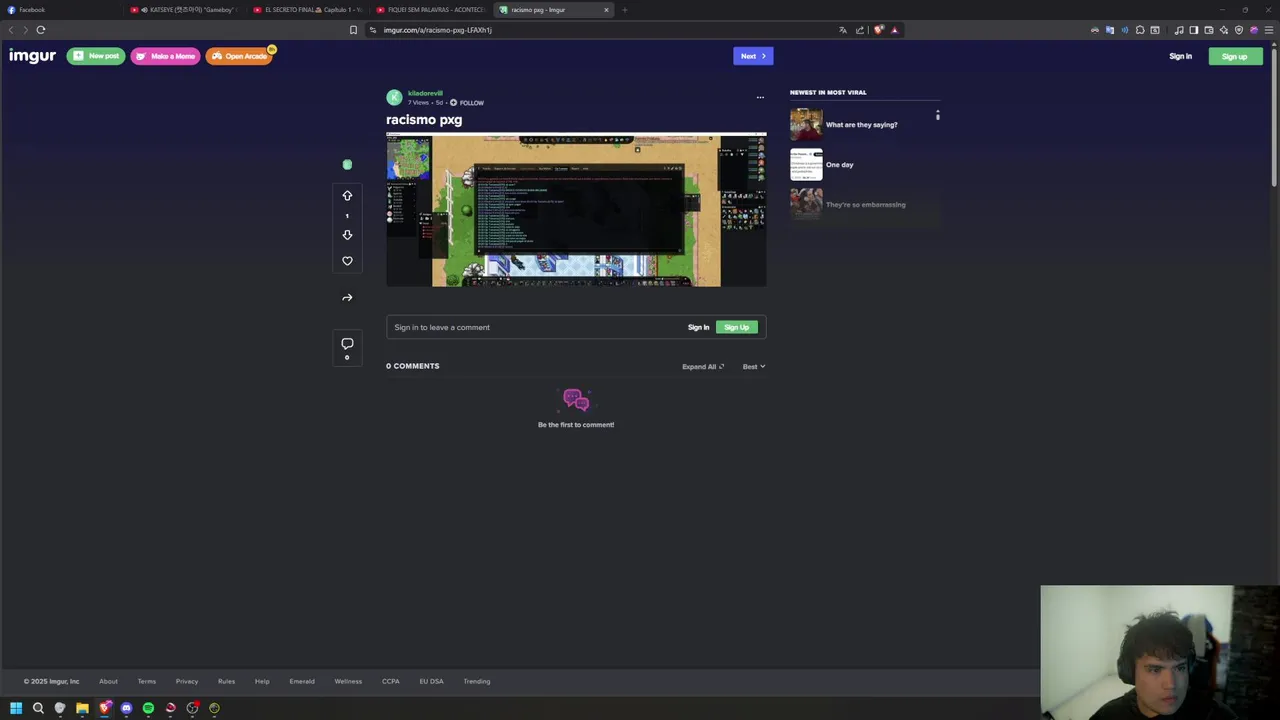Viewport: 1280px width, 720px height.
Task: Click the comments bubble icon in the sidebar
Action: 347,343
